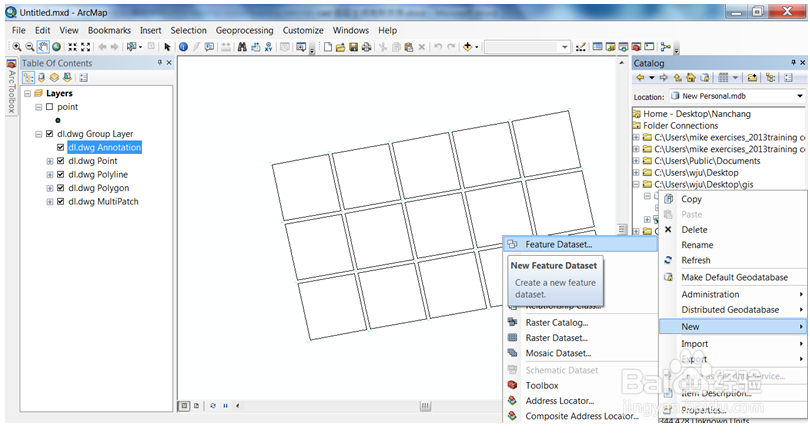Open the Editor toolbar icon

point(581,47)
